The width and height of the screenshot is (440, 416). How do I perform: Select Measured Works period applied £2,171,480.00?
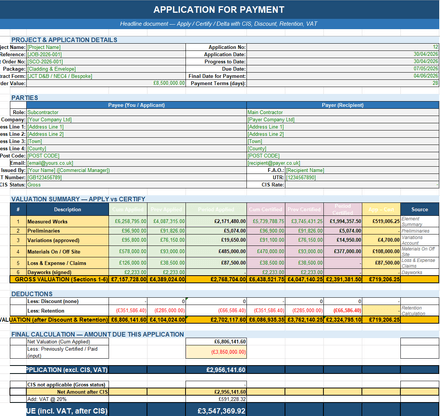pyautogui.click(x=216, y=221)
